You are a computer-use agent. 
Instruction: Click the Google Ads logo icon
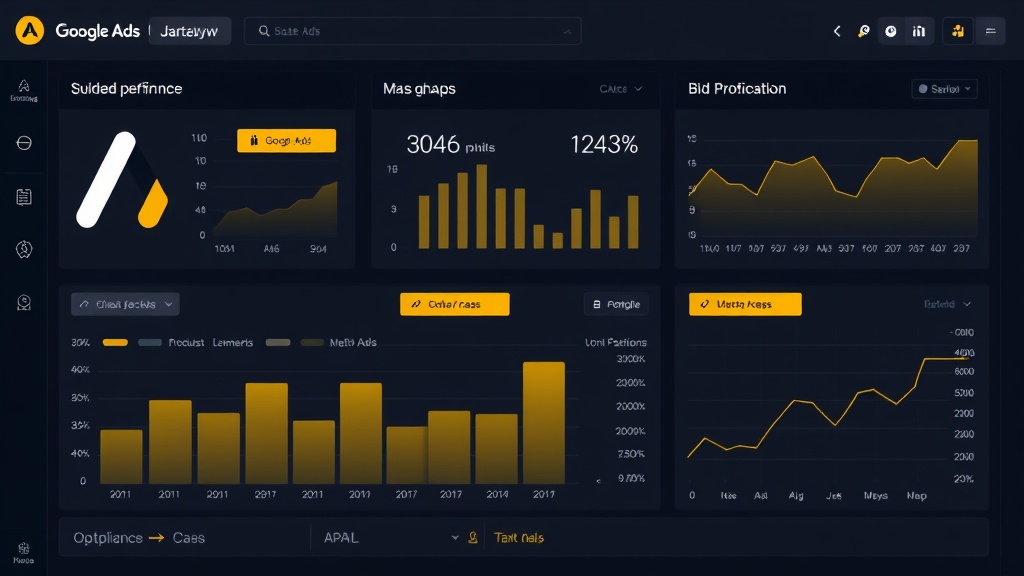click(x=29, y=31)
